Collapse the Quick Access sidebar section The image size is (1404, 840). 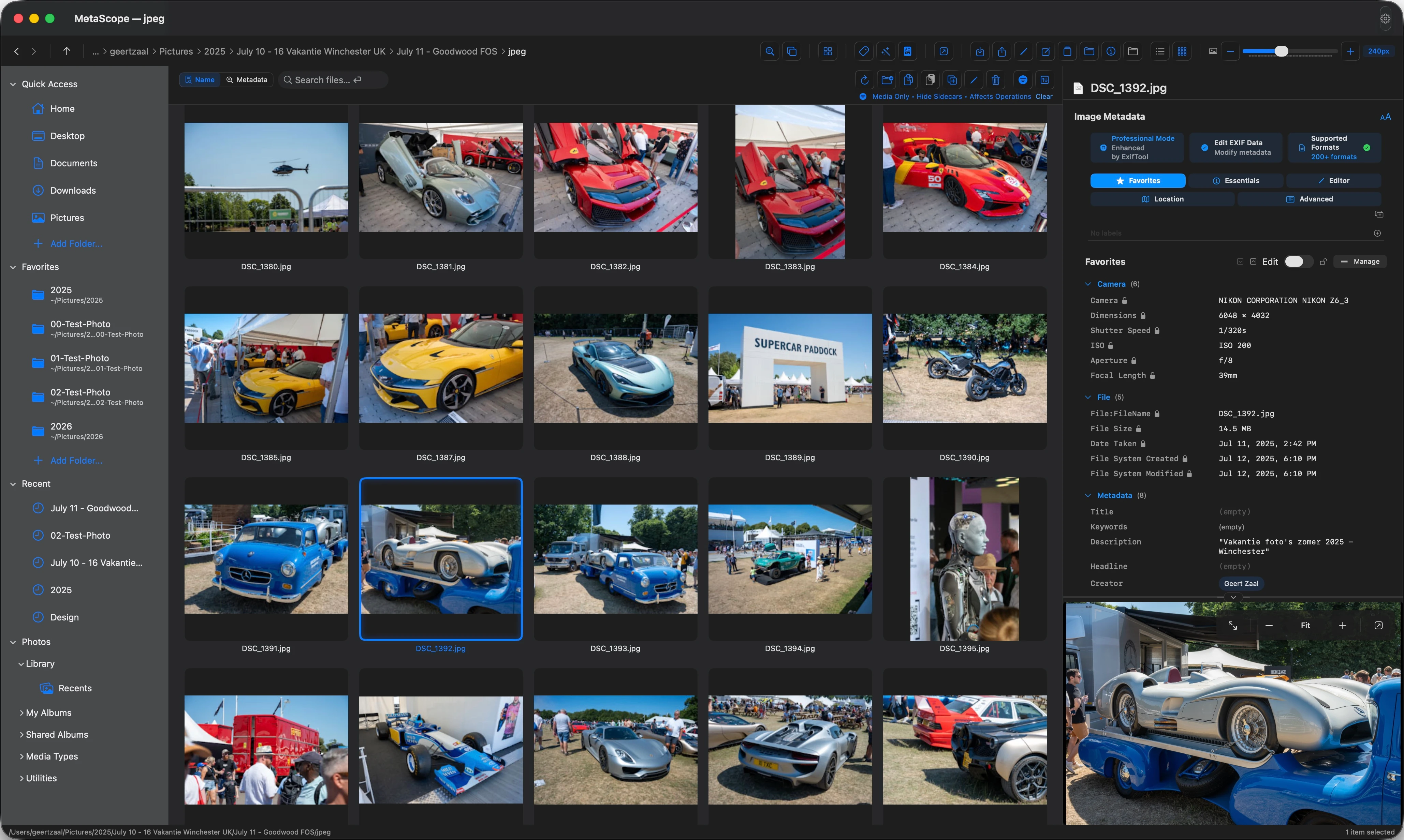click(x=13, y=84)
